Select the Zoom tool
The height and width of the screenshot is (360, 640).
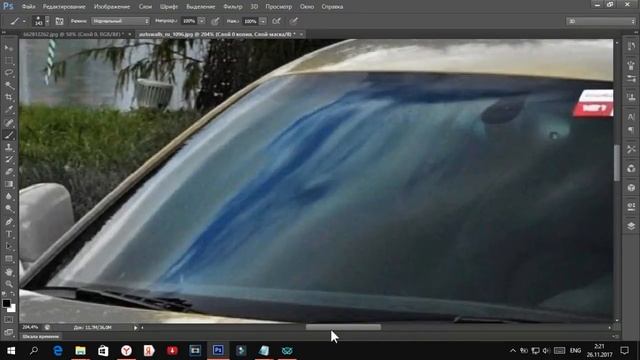[x=9, y=284]
